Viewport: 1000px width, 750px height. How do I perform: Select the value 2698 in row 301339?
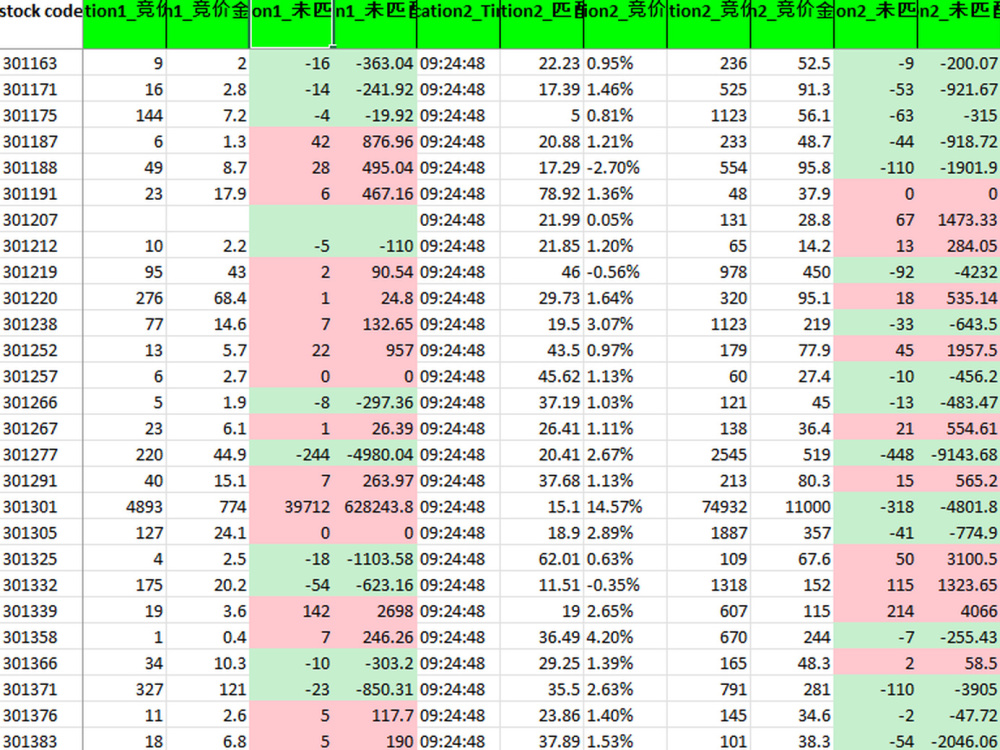tap(375, 612)
